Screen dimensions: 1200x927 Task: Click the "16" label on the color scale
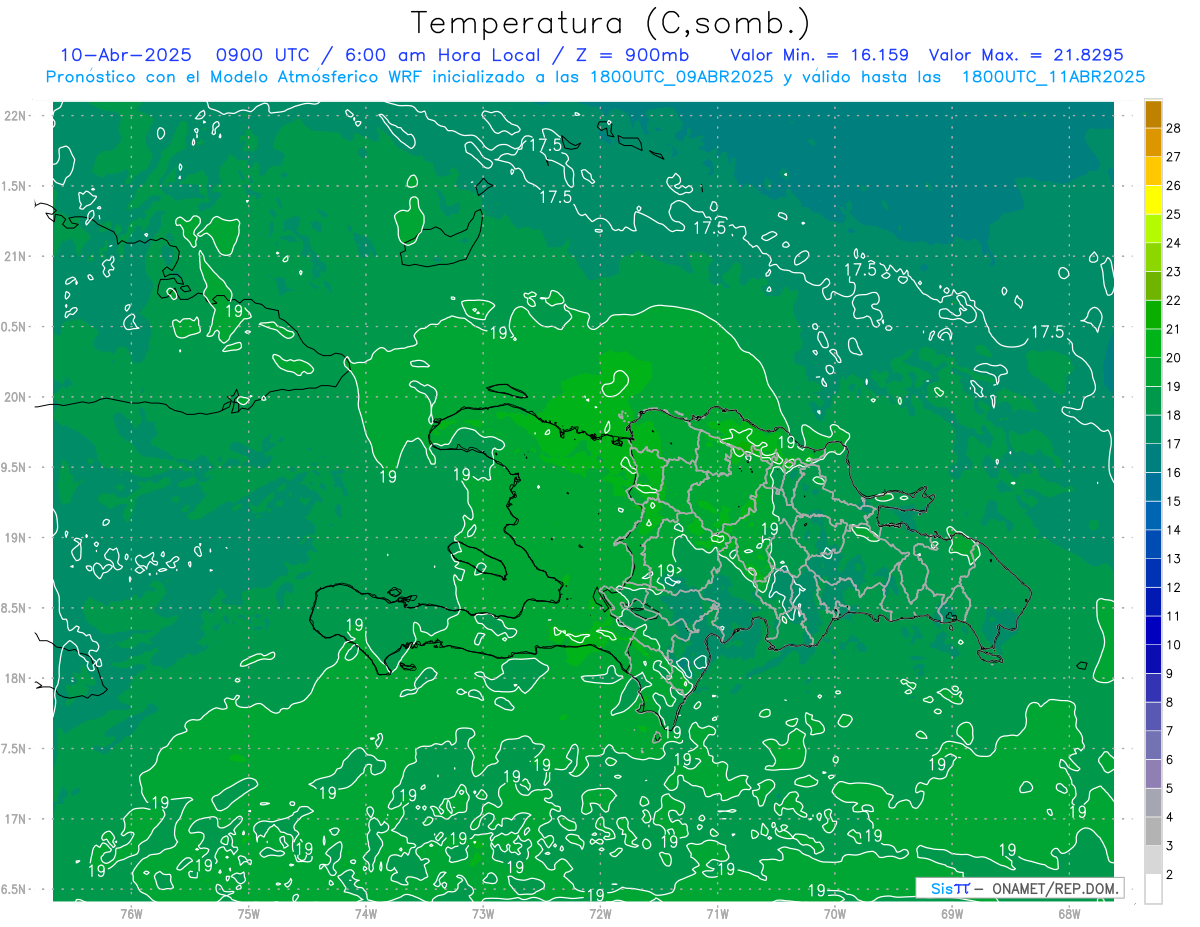[1174, 472]
